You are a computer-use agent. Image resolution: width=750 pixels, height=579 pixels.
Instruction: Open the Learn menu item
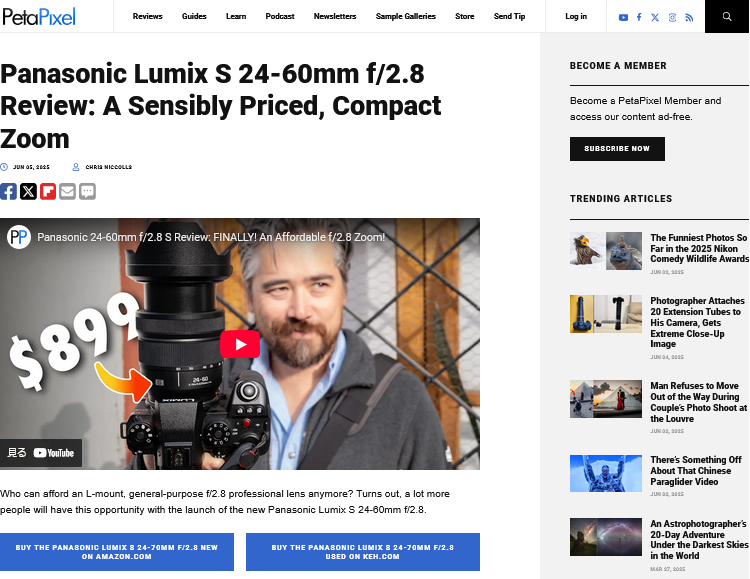[236, 16]
